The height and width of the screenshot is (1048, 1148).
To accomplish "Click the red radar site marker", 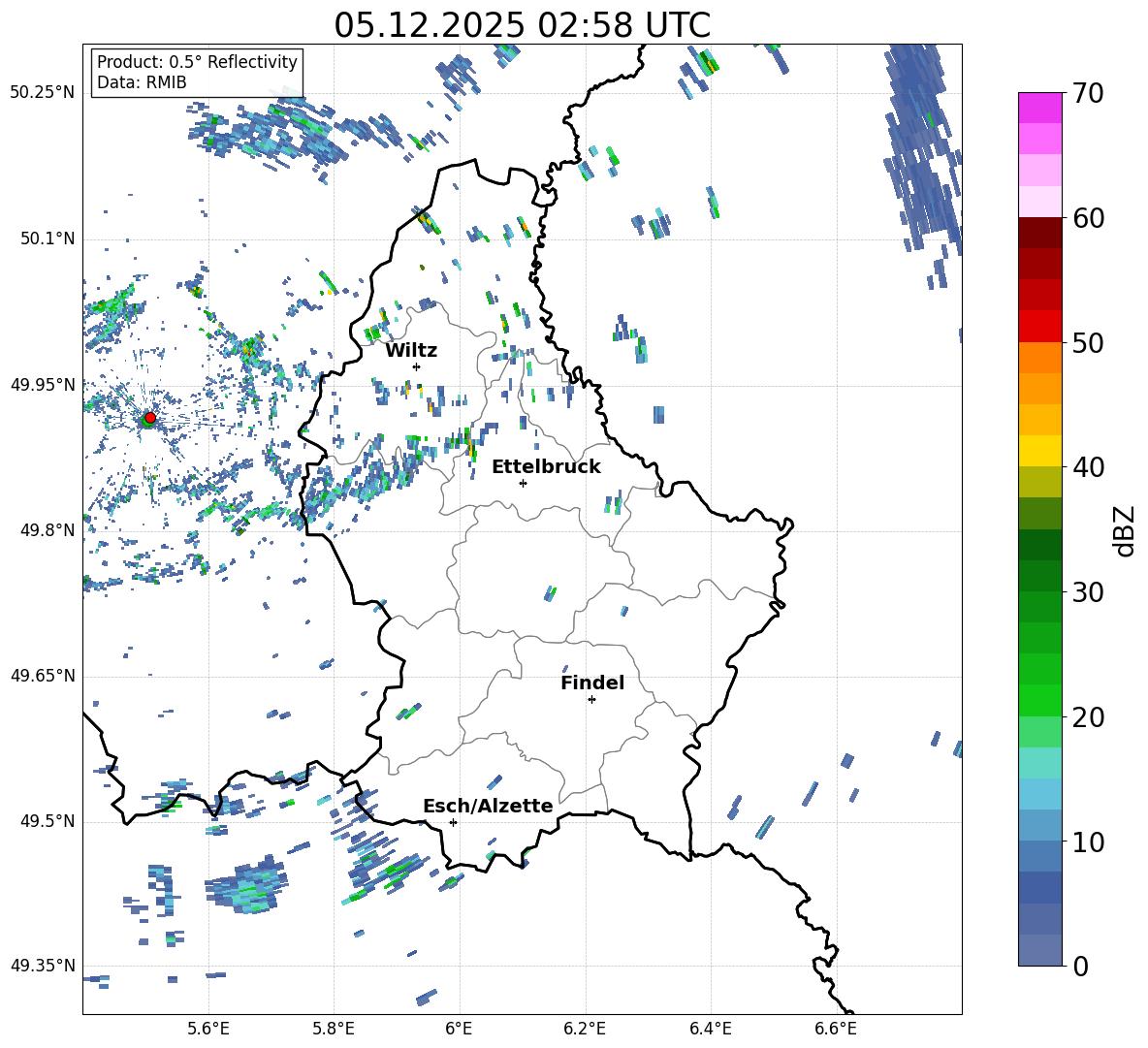I will coord(149,418).
